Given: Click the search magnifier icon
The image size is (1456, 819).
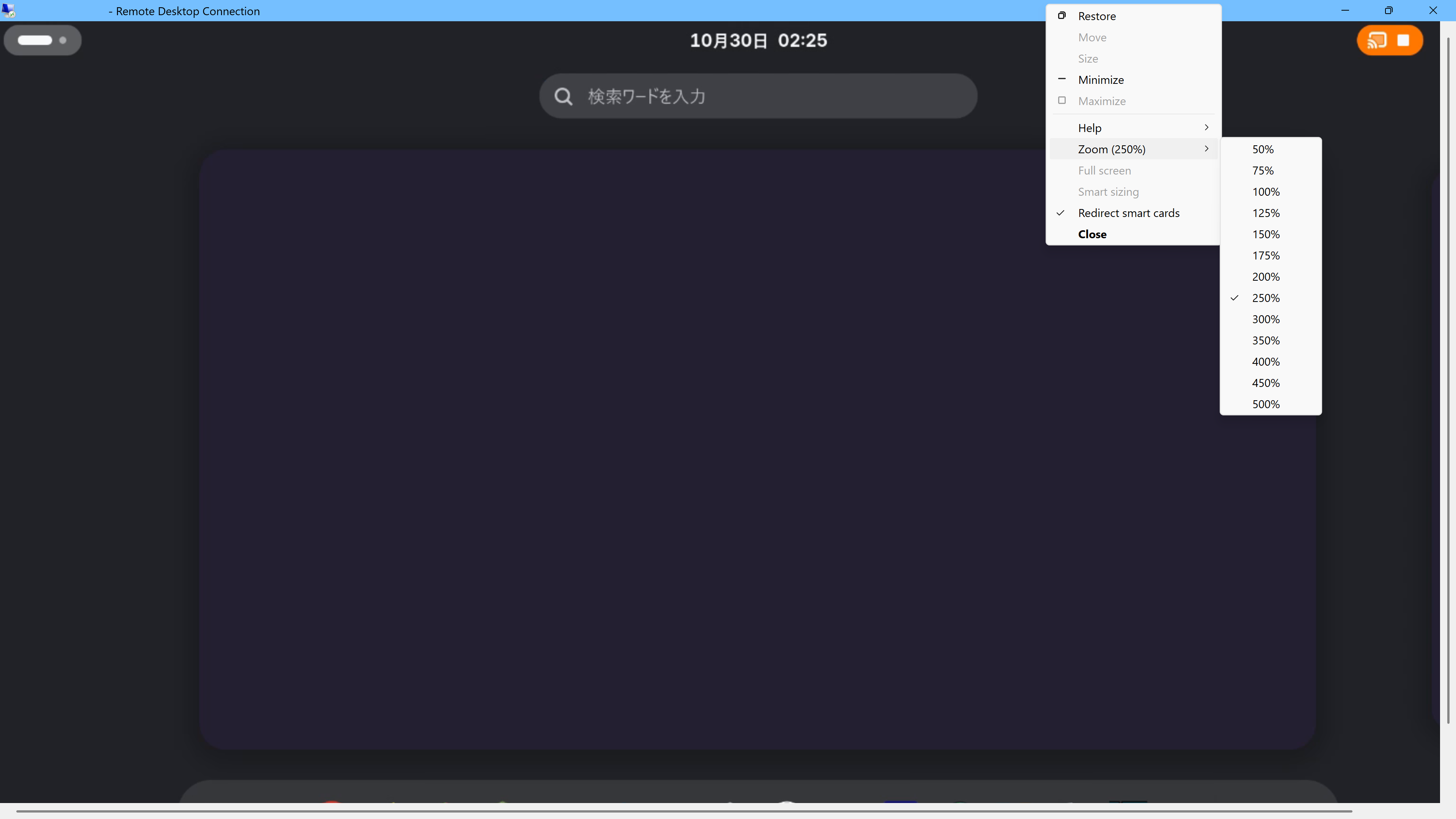Looking at the screenshot, I should 563,97.
